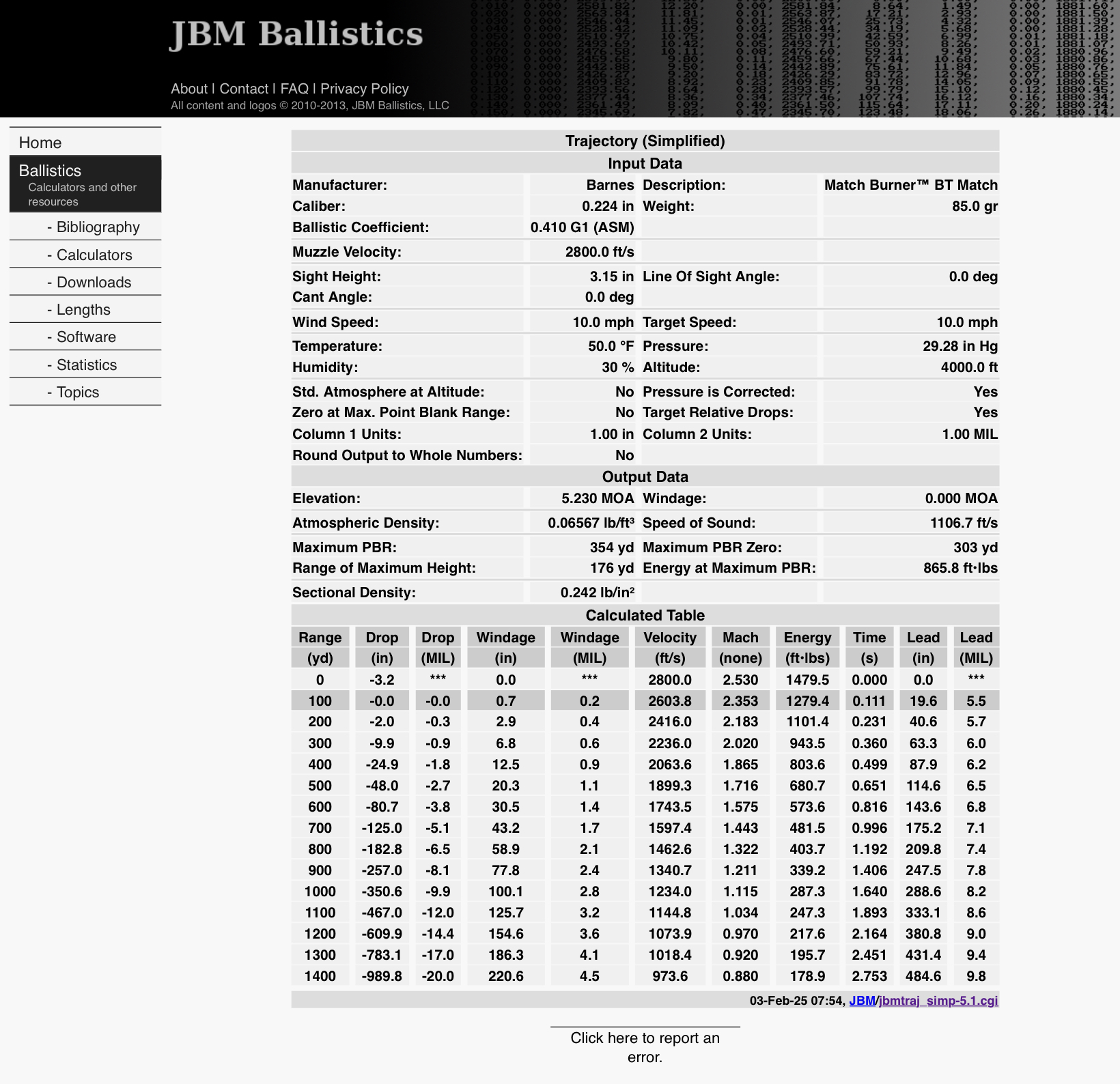Open the About link in header
The image size is (1120, 1084).
pos(189,89)
